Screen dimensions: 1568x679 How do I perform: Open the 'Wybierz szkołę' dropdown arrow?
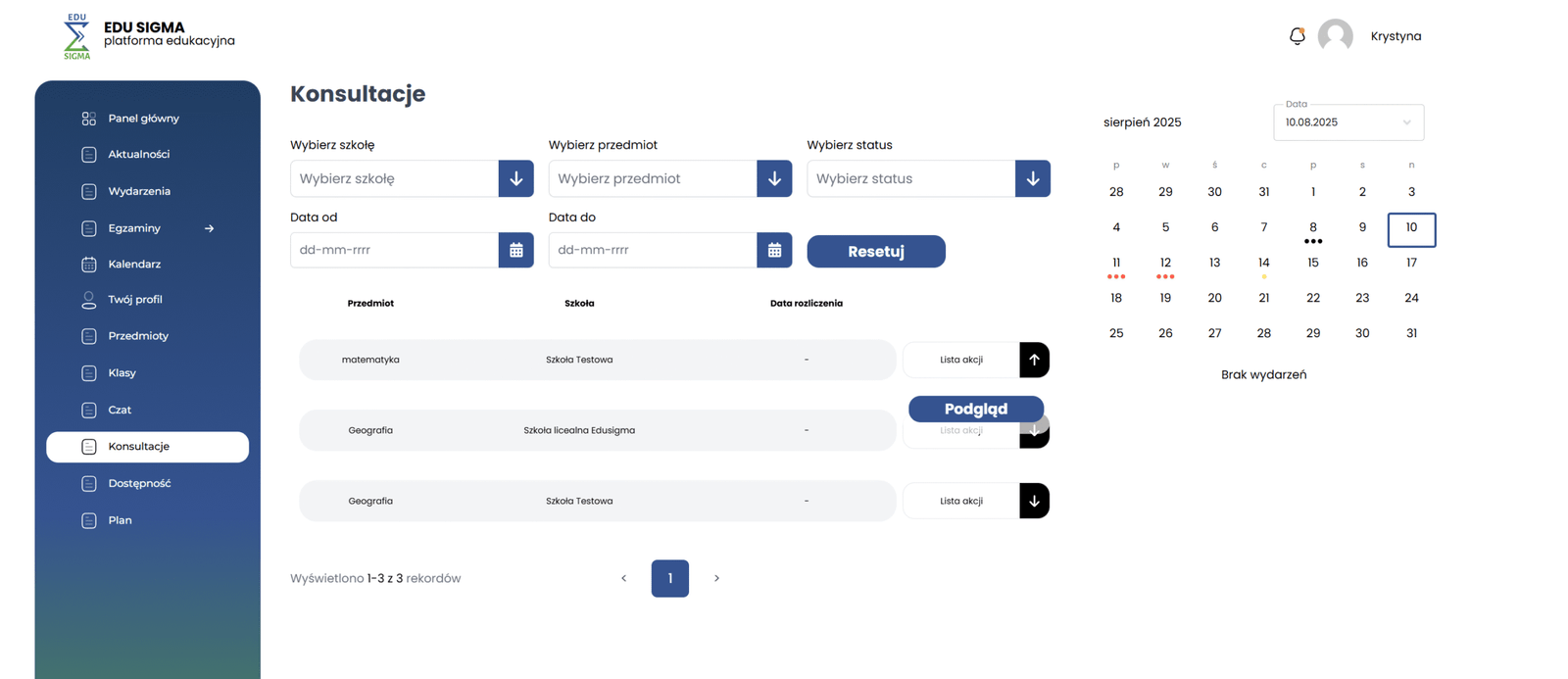pyautogui.click(x=515, y=178)
